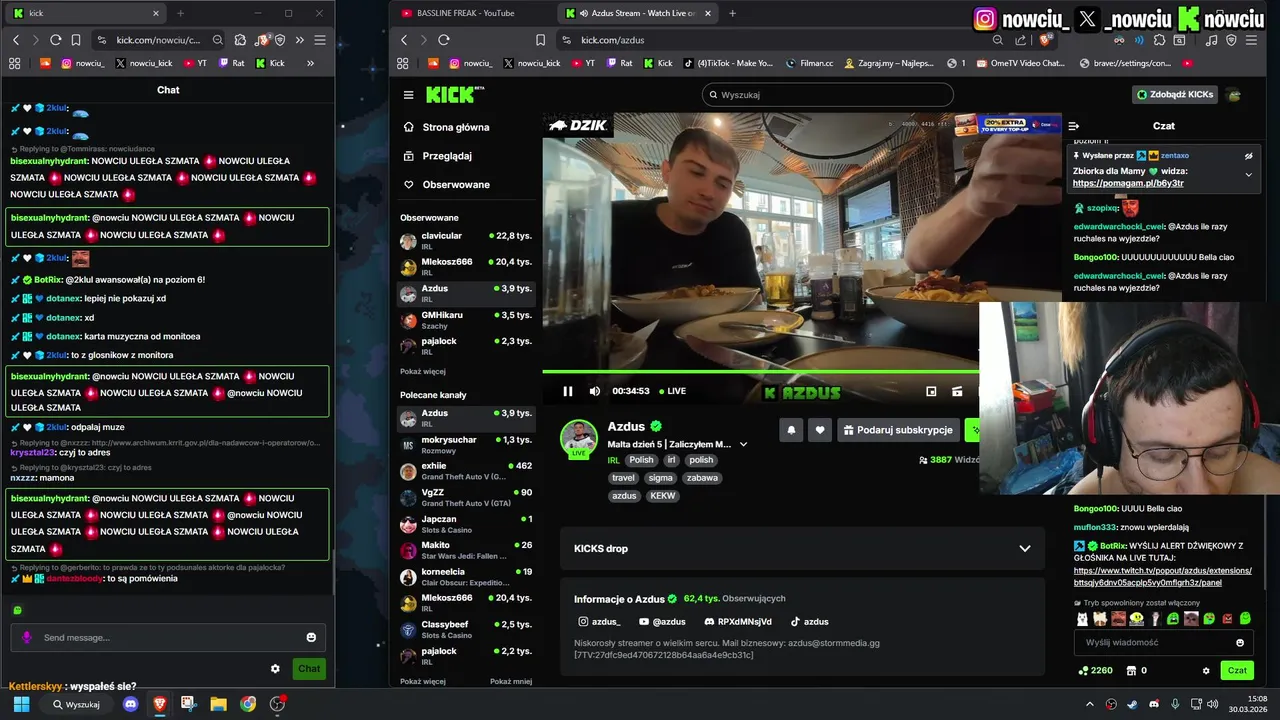Open chat settings gear beside Czat button
Image resolution: width=1280 pixels, height=720 pixels.
[x=1206, y=670]
